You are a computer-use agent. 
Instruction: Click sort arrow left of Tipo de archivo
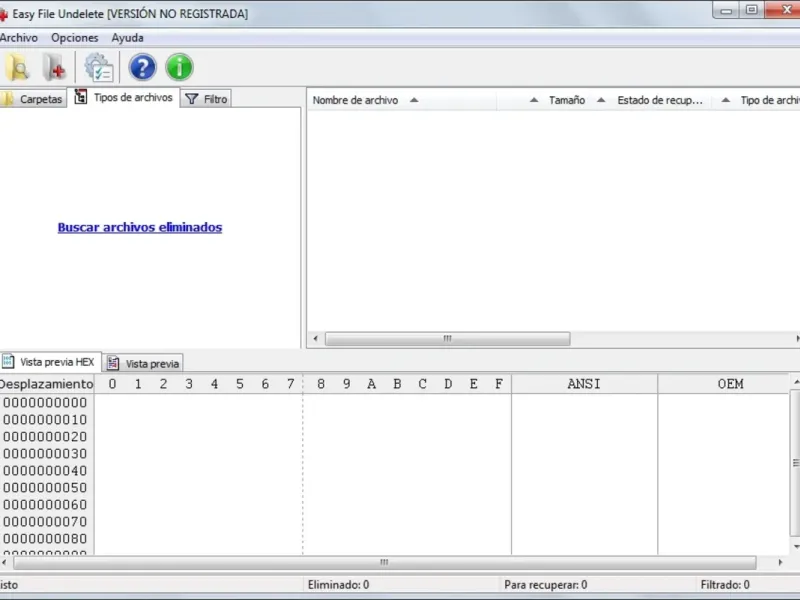[x=726, y=100]
